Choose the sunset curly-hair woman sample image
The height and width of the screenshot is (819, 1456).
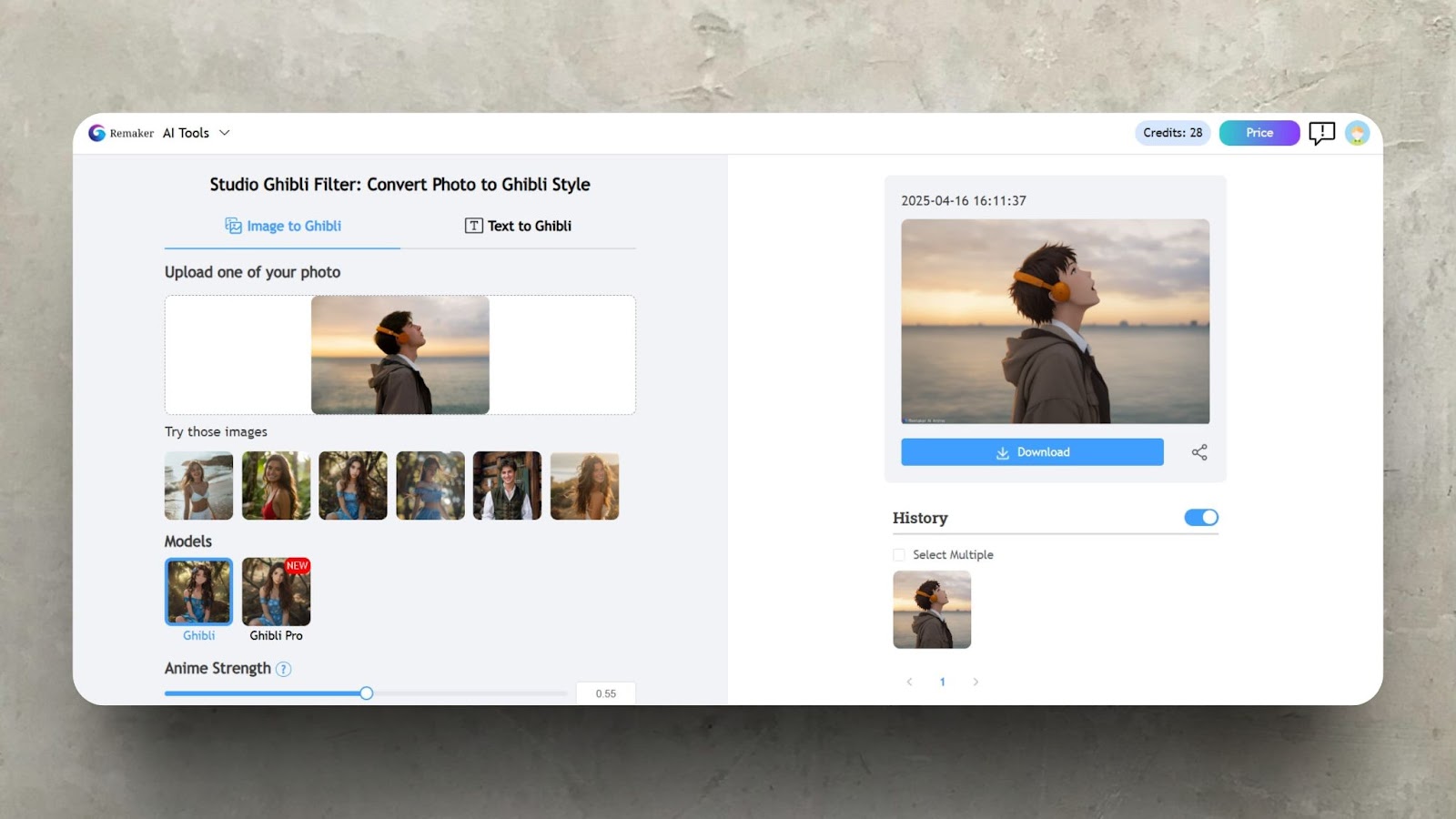584,486
